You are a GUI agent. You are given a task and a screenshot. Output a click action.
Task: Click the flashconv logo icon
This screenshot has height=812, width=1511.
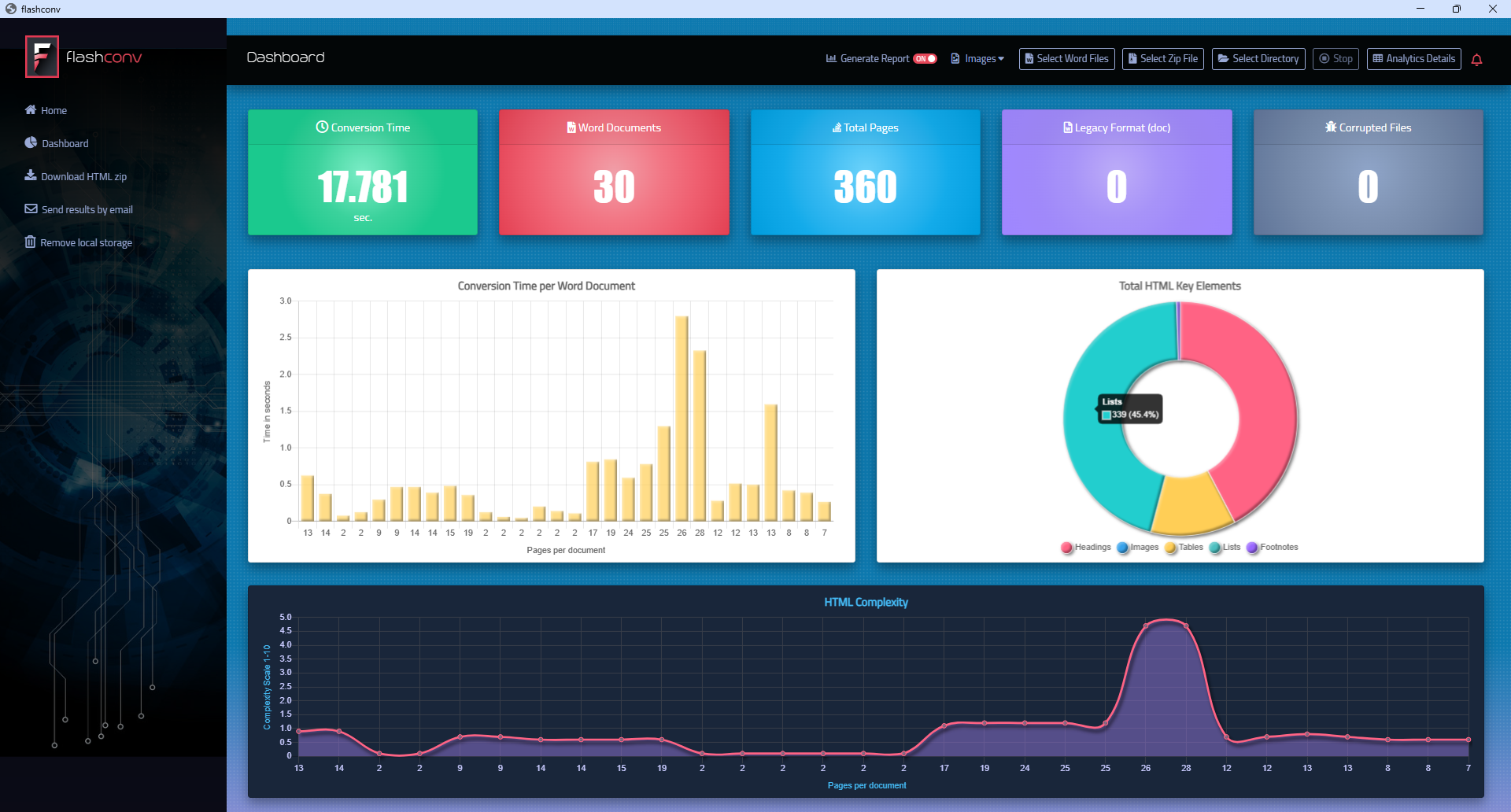click(42, 57)
